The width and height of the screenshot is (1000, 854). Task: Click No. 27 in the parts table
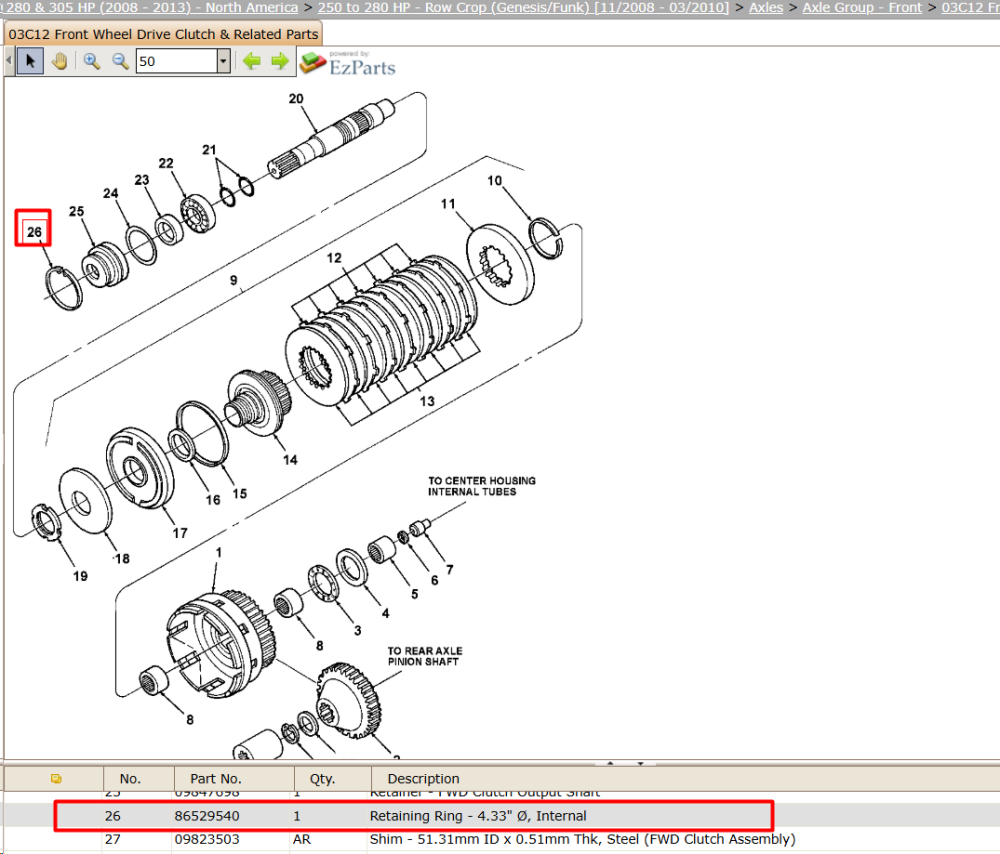pos(112,839)
